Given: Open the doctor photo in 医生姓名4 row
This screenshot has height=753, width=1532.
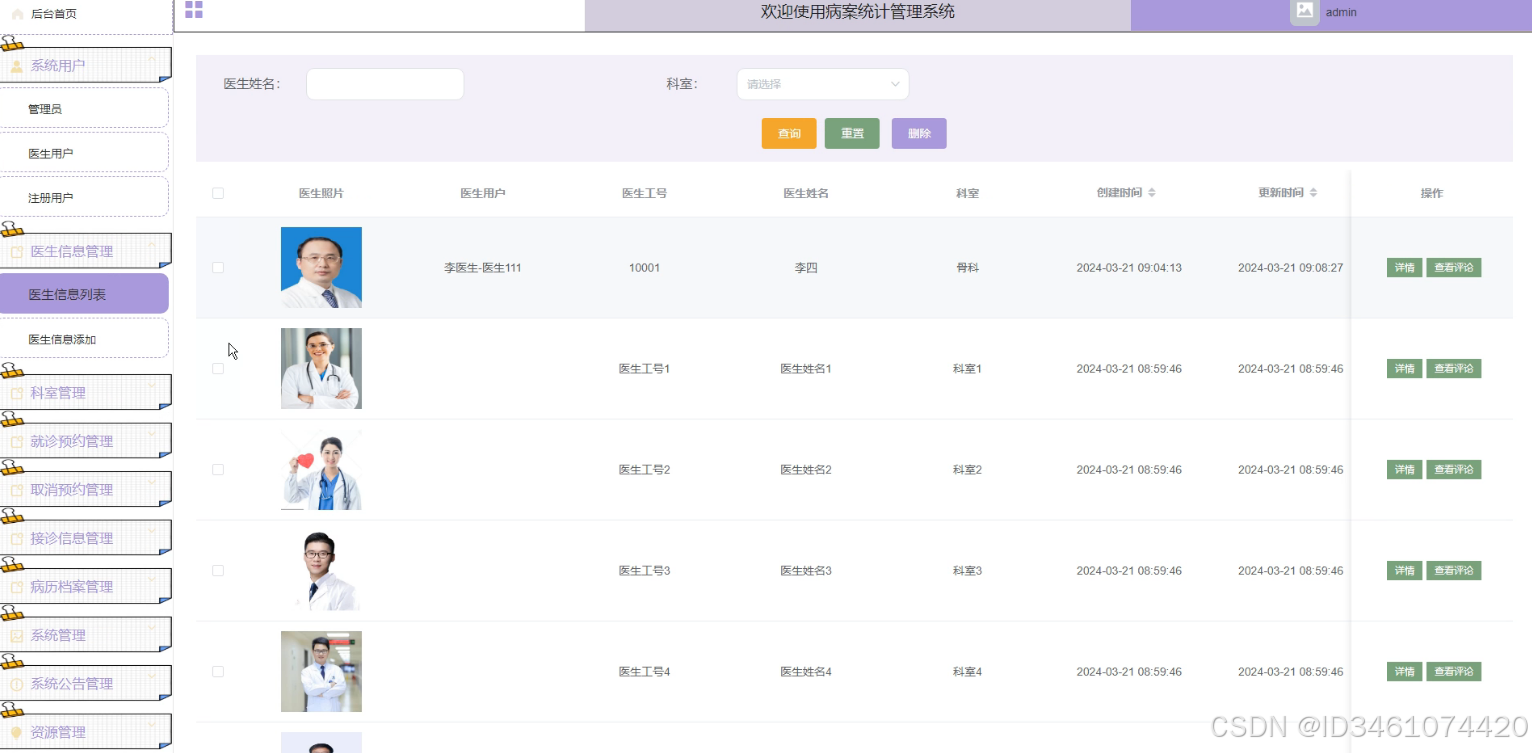Looking at the screenshot, I should [321, 671].
